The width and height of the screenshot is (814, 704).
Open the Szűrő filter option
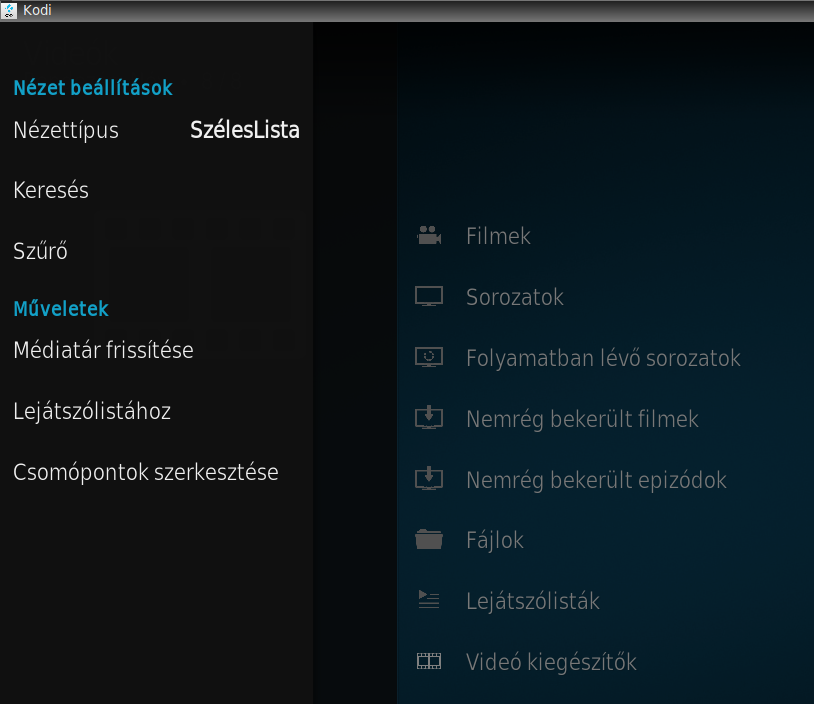pos(156,251)
